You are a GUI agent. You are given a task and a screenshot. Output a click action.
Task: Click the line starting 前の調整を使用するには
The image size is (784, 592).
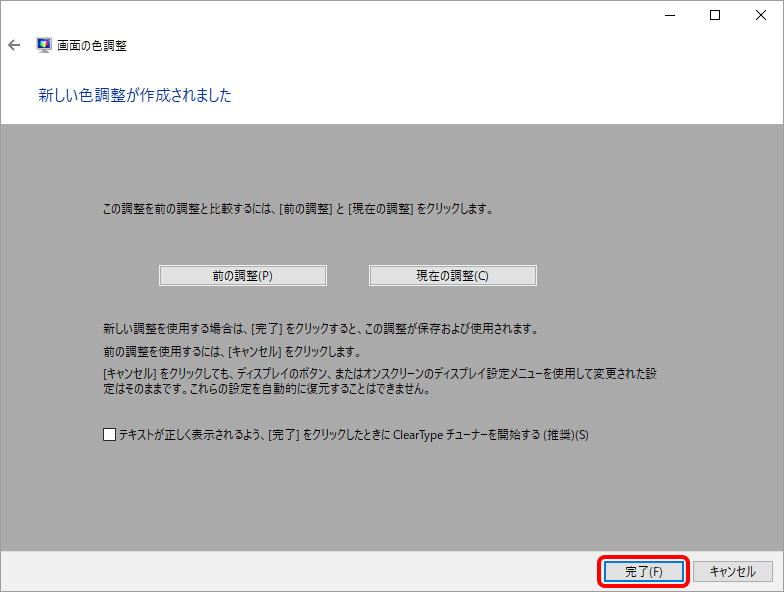231,352
